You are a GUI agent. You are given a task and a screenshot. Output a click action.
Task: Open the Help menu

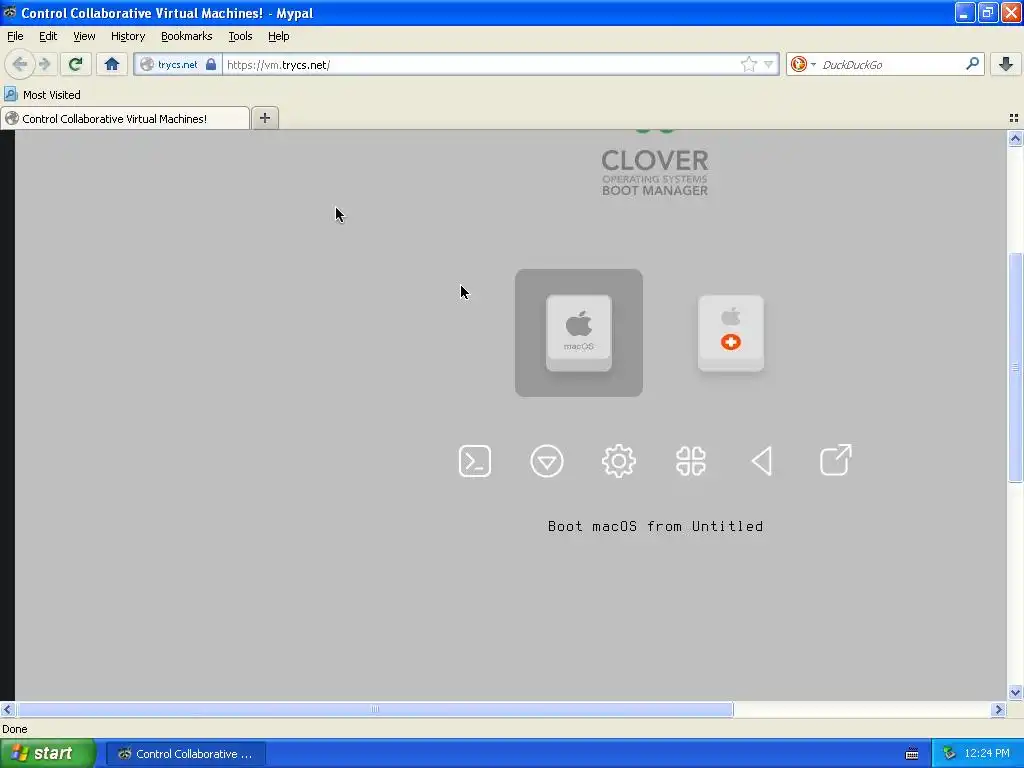point(278,36)
